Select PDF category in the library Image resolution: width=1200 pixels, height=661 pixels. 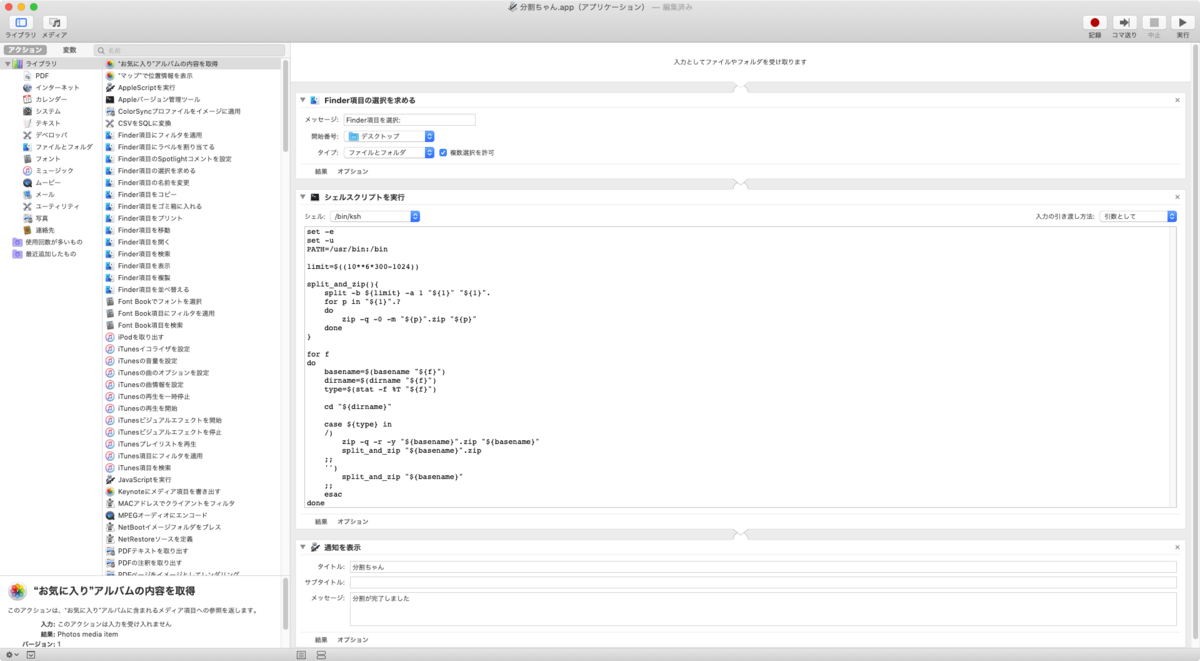click(42, 76)
